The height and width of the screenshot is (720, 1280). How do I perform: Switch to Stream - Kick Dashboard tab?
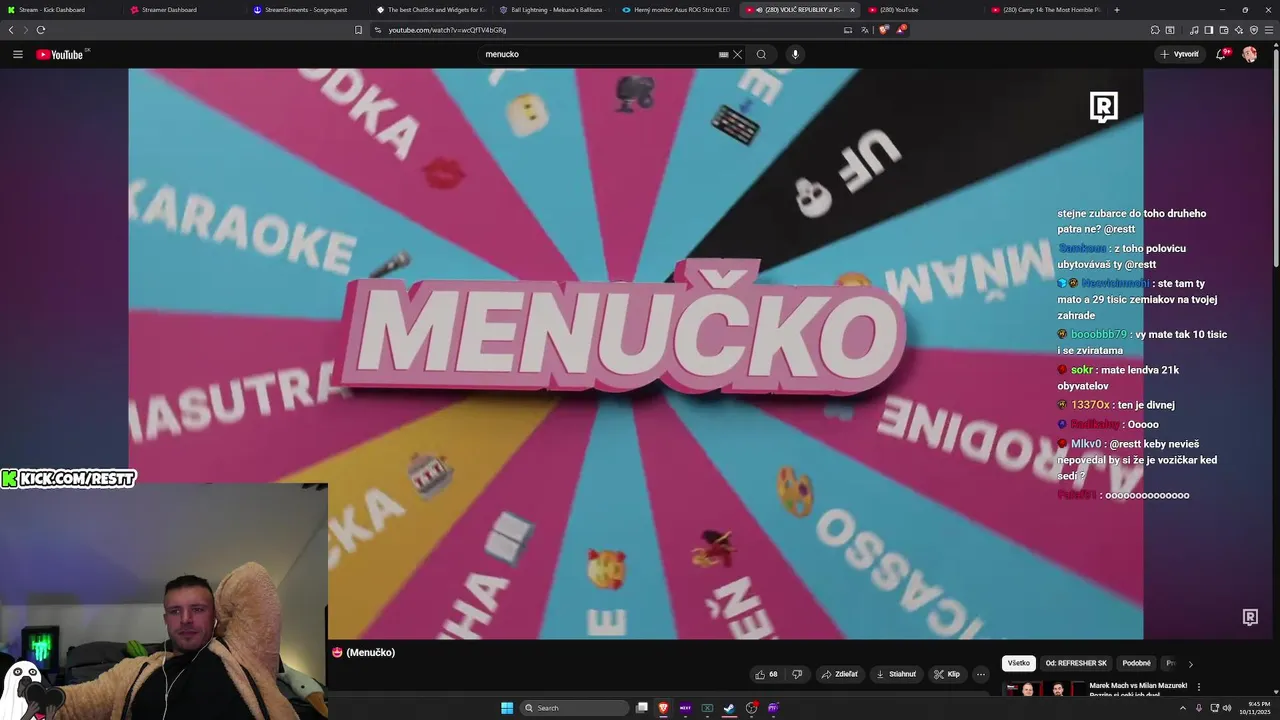[60, 10]
